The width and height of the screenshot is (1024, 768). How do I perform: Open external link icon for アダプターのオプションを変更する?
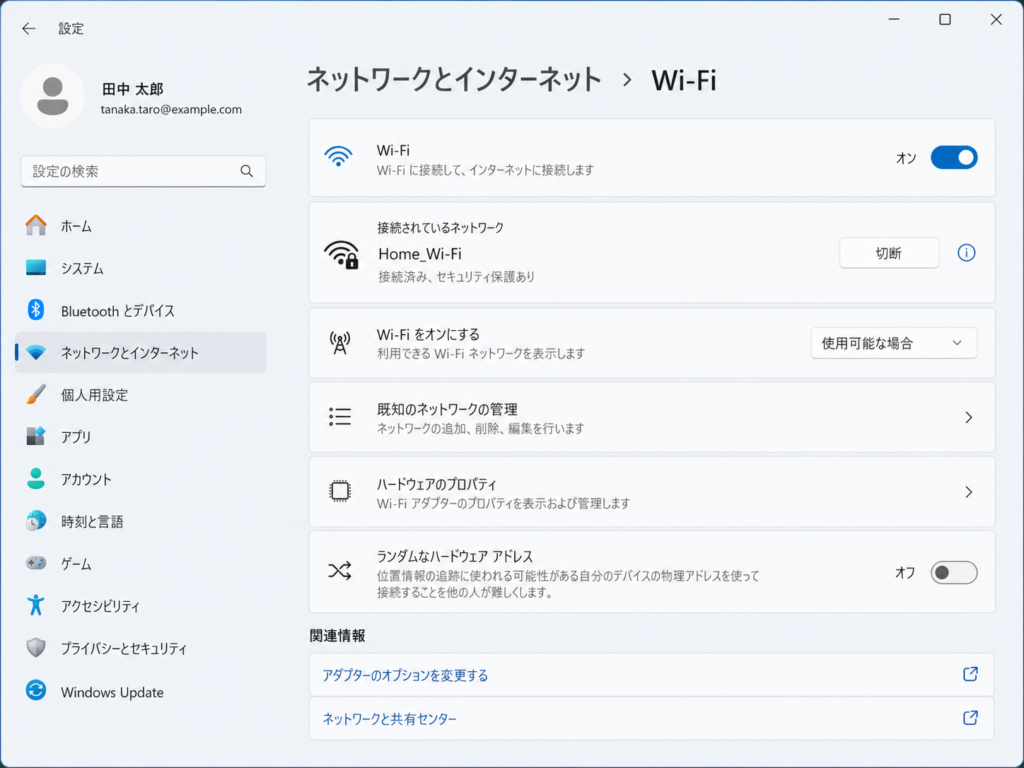pos(969,675)
